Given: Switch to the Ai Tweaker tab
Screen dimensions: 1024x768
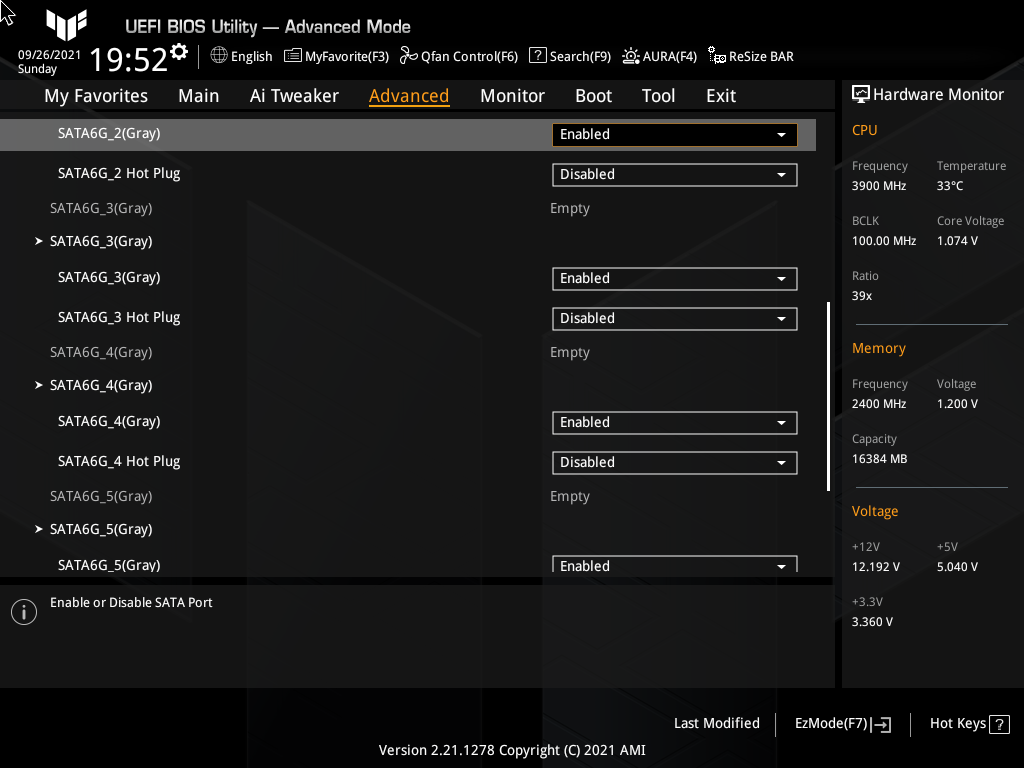Looking at the screenshot, I should click(x=294, y=95).
